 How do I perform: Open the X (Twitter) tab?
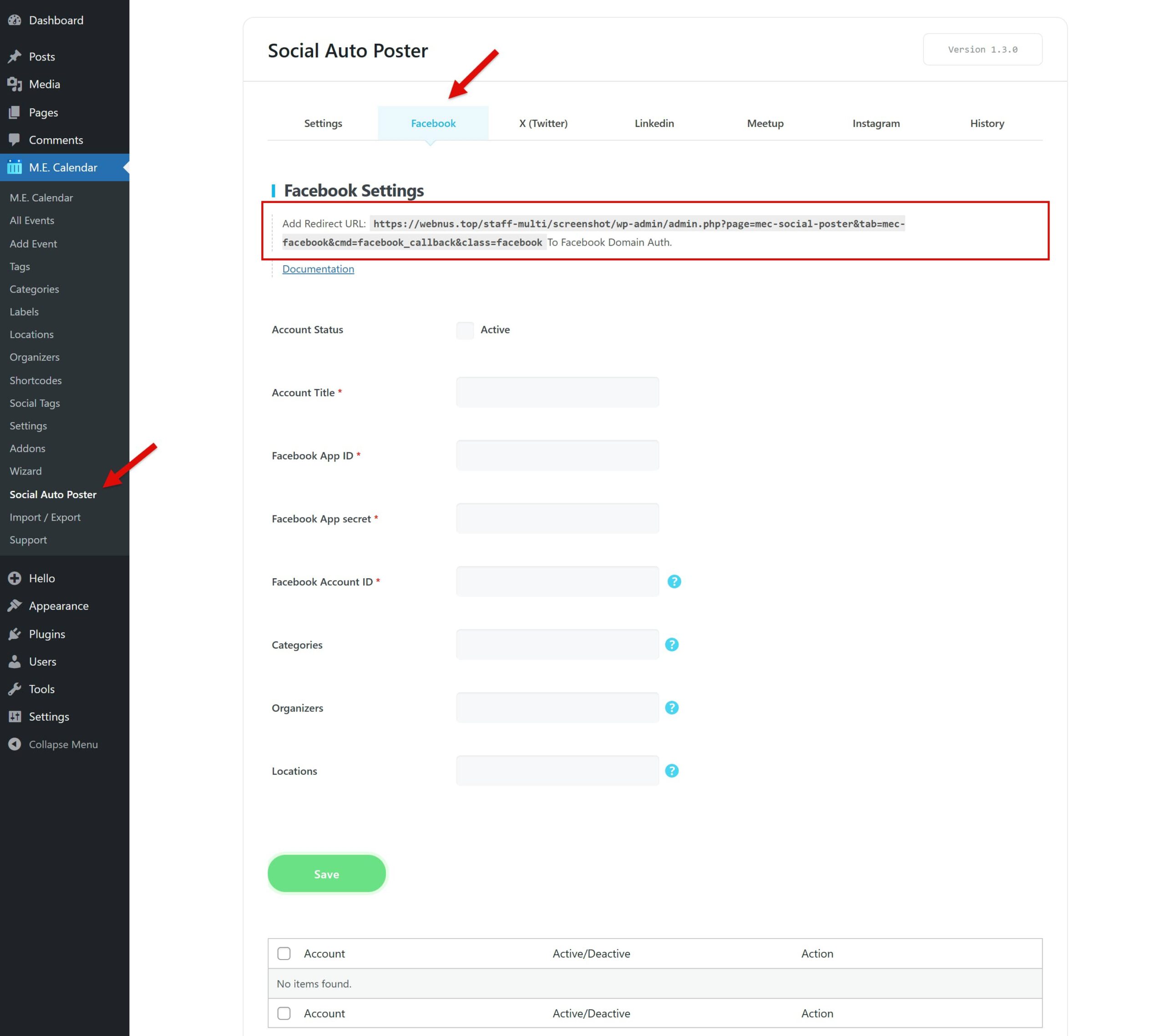[542, 123]
